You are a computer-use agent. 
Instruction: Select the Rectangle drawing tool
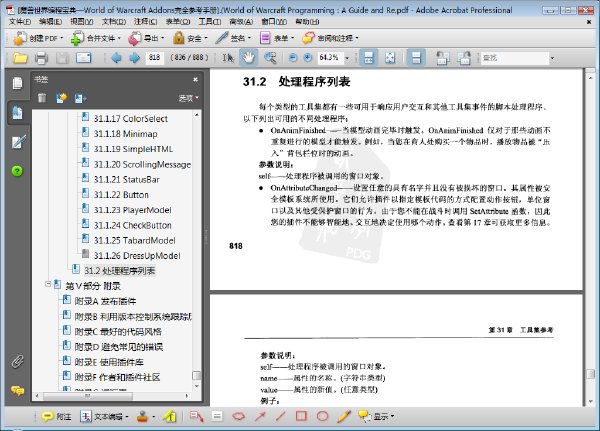[302, 416]
